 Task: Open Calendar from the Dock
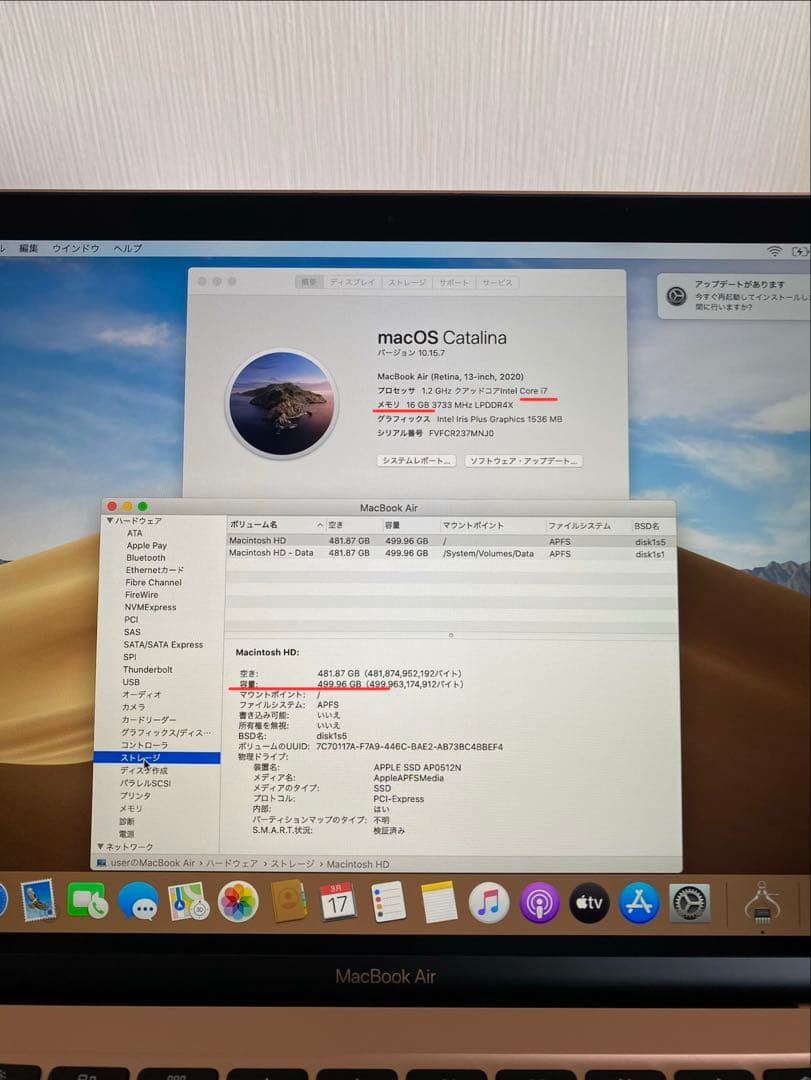336,903
